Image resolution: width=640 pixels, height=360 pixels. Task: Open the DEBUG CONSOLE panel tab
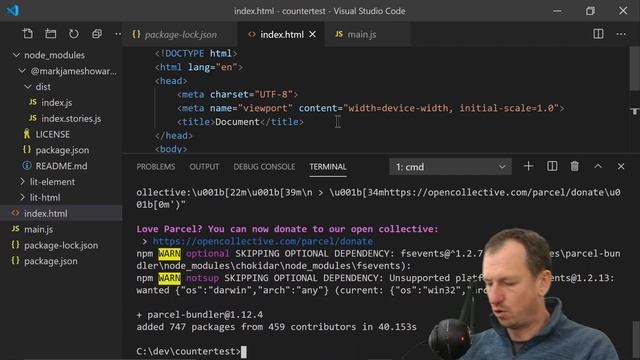[264, 167]
